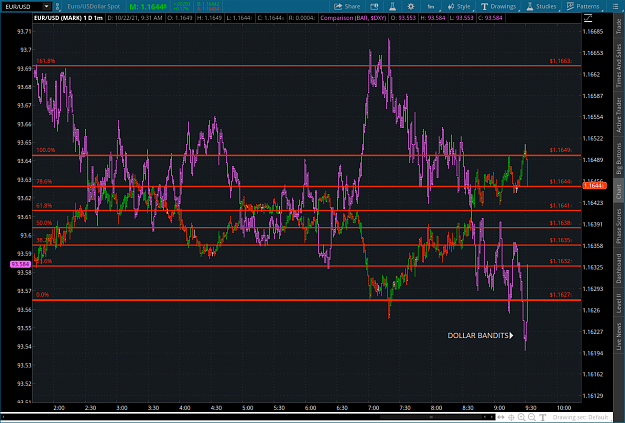Click the scrollbar right arrow
This screenshot has width=625, height=423.
coord(491,417)
